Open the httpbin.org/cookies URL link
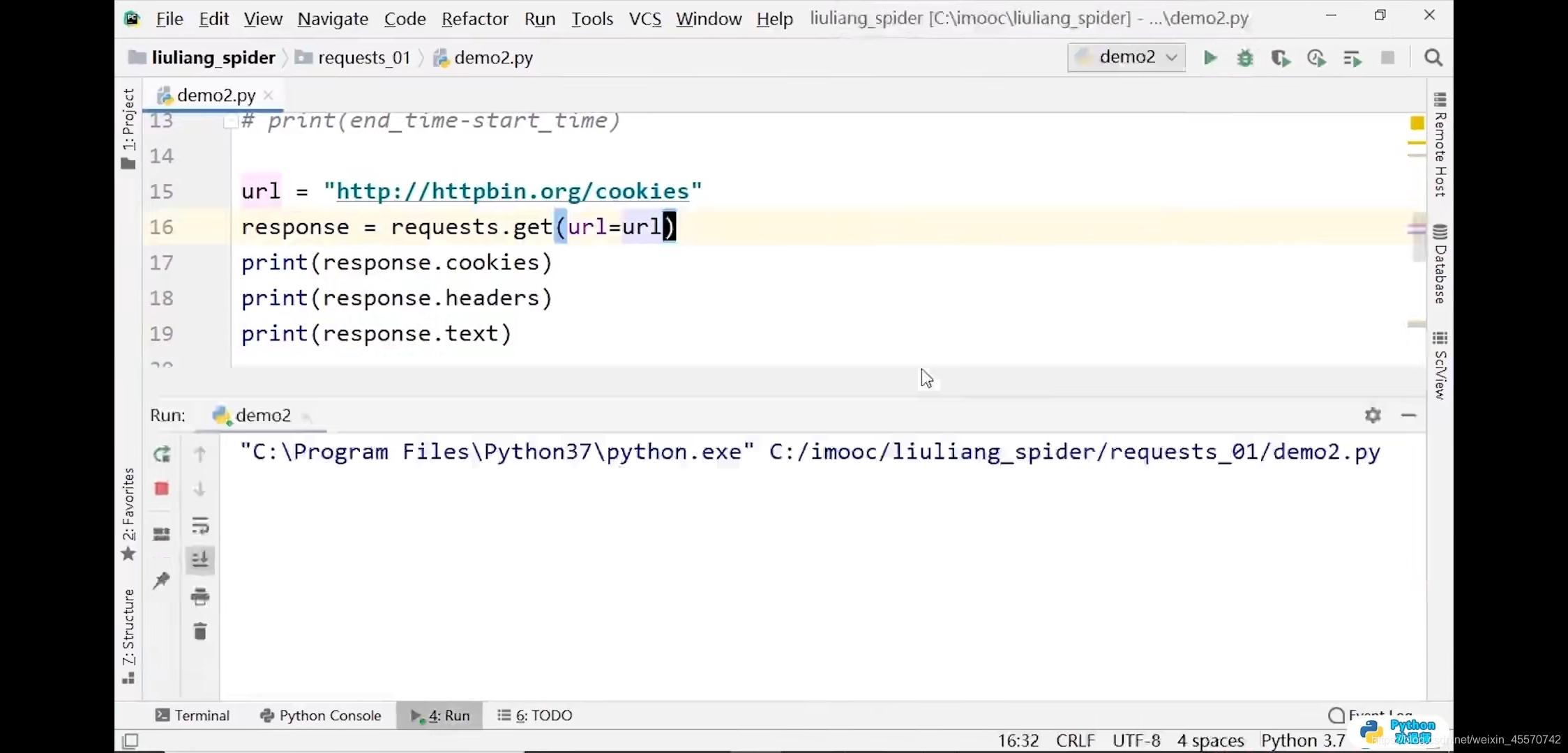1568x753 pixels. [513, 191]
